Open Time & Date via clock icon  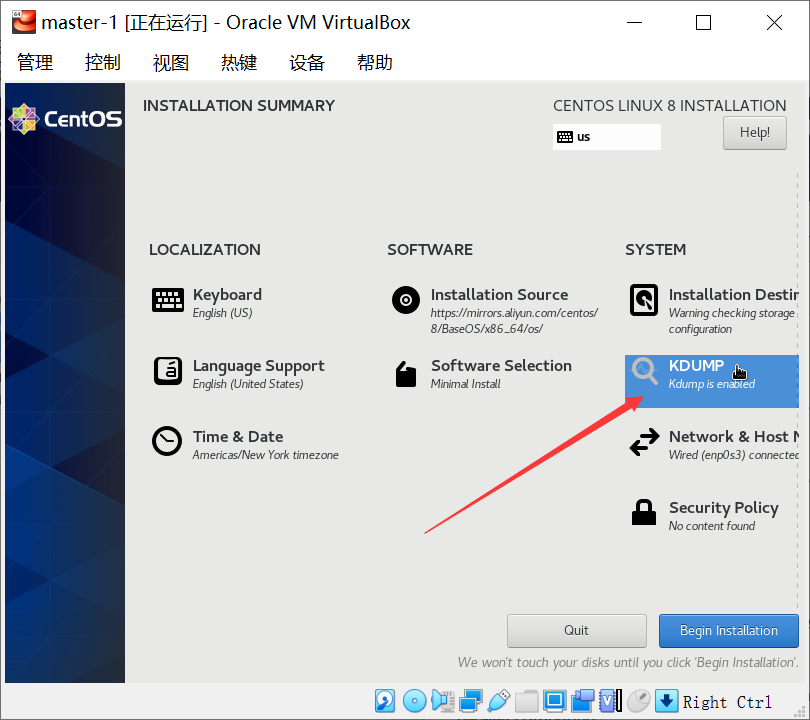pos(167,441)
